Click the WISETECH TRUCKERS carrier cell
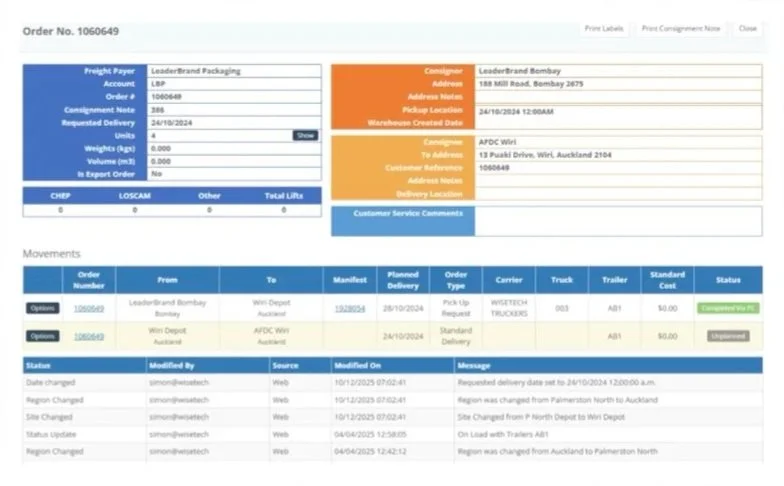The width and height of the screenshot is (784, 486). (x=509, y=308)
